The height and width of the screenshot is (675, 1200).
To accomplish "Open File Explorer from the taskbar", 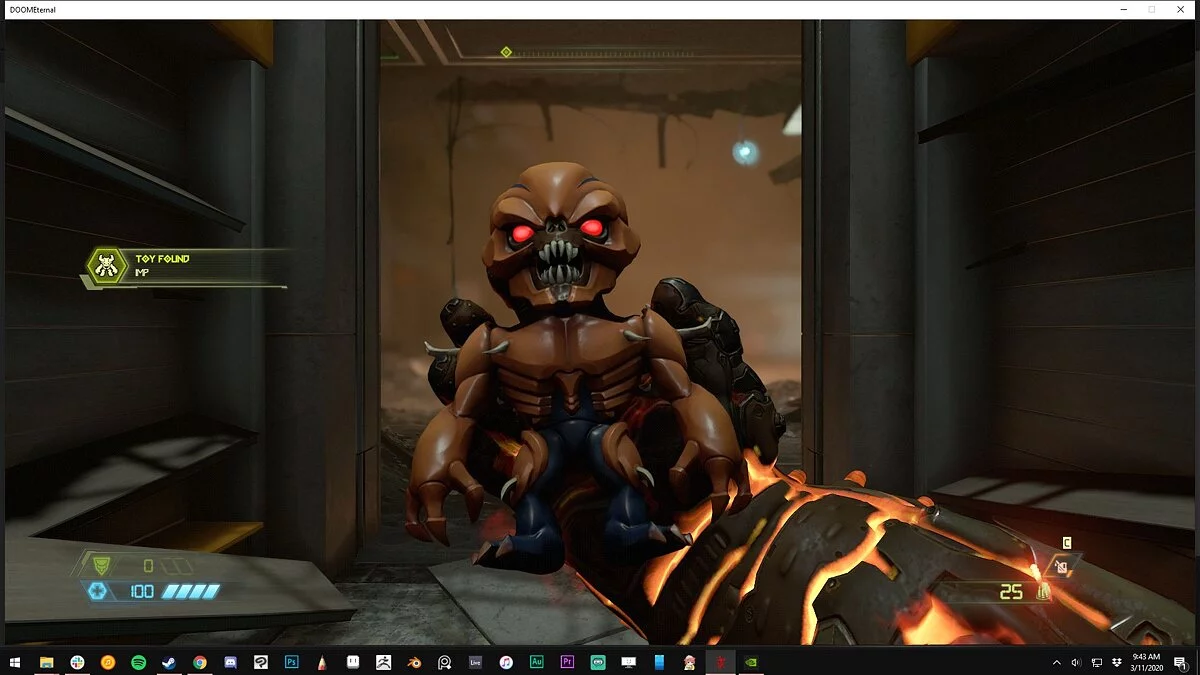I will coord(46,662).
